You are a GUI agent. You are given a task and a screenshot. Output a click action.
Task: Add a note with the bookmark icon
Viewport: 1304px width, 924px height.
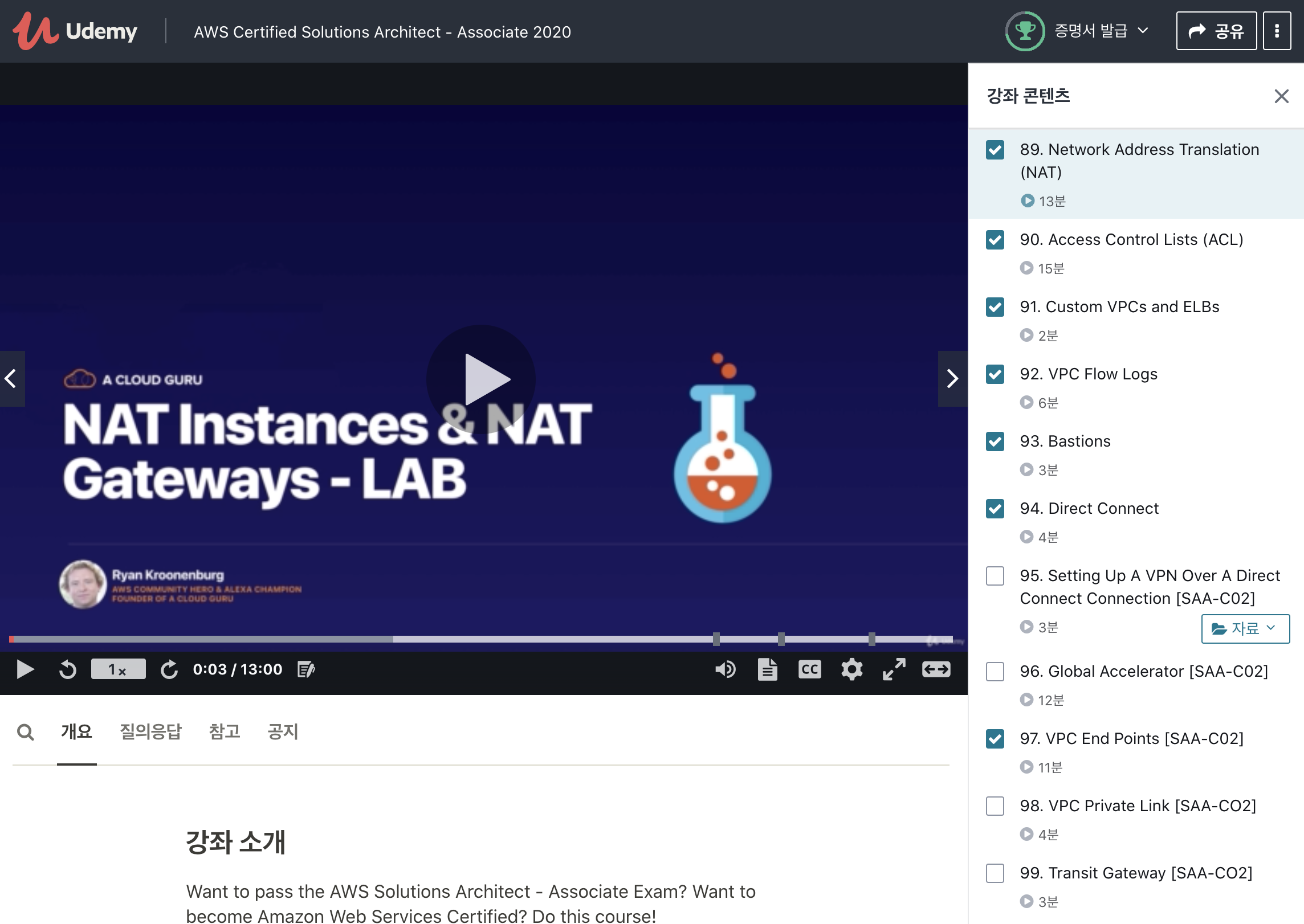[306, 669]
